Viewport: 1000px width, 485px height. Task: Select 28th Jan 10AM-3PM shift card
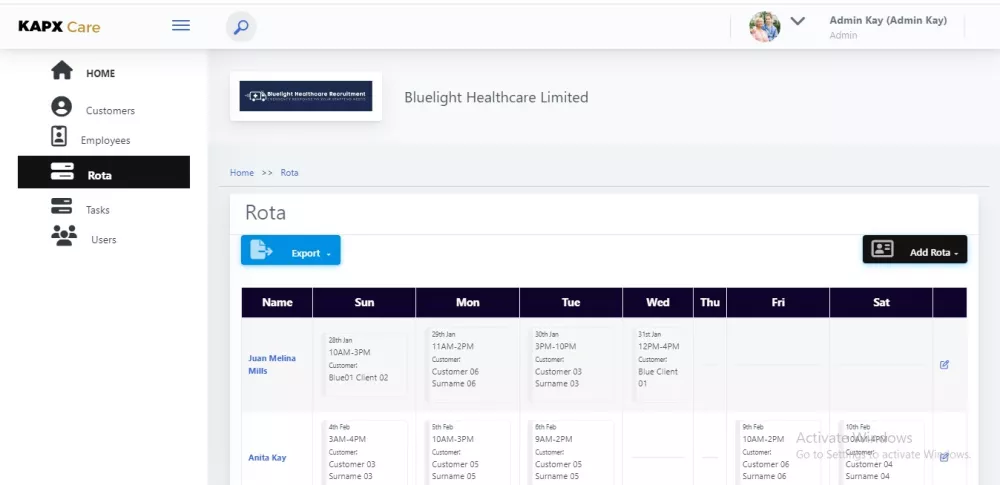(x=364, y=364)
